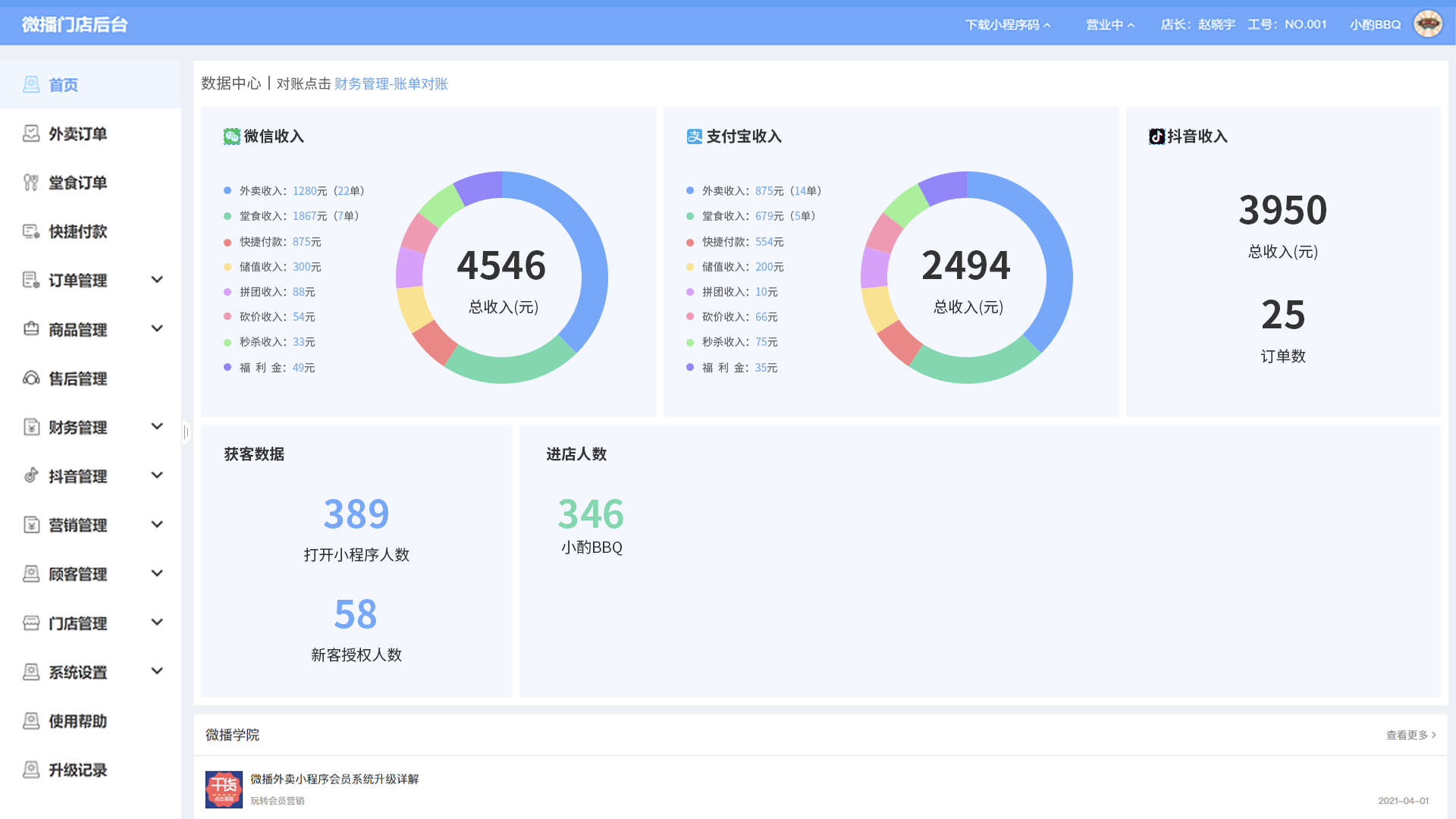The height and width of the screenshot is (819, 1456).
Task: Click the 首页 home icon in sidebar
Action: click(x=31, y=84)
